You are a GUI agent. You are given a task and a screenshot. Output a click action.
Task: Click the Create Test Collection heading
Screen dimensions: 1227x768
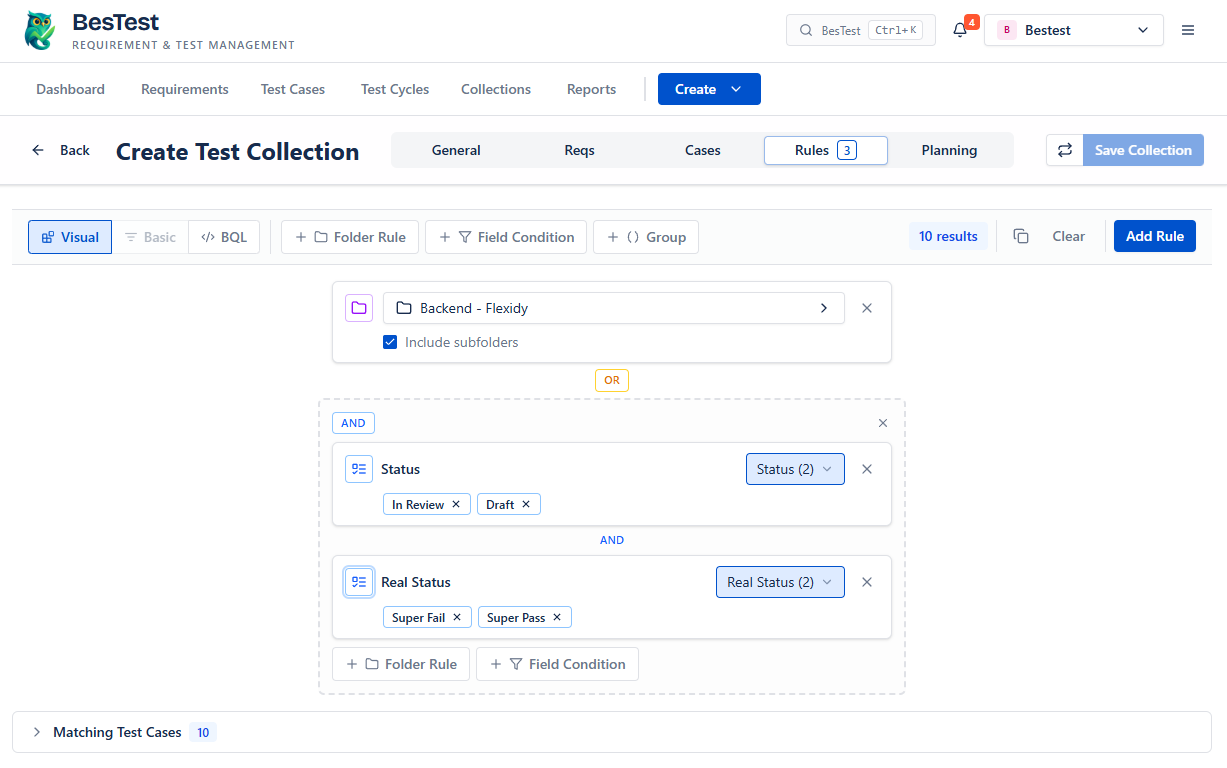(x=238, y=151)
